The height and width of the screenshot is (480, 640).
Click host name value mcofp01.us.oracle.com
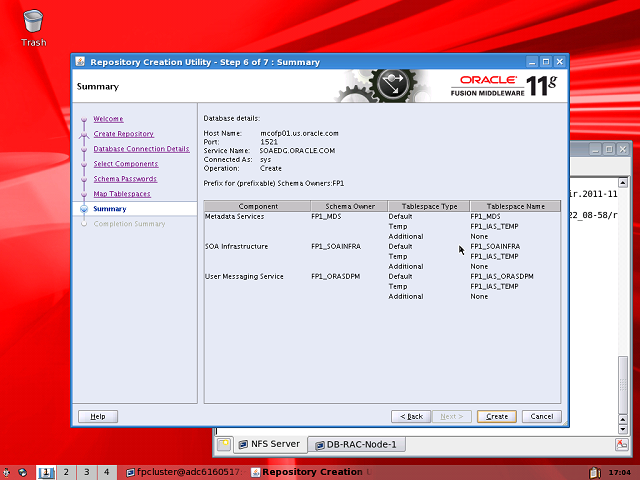tap(299, 133)
